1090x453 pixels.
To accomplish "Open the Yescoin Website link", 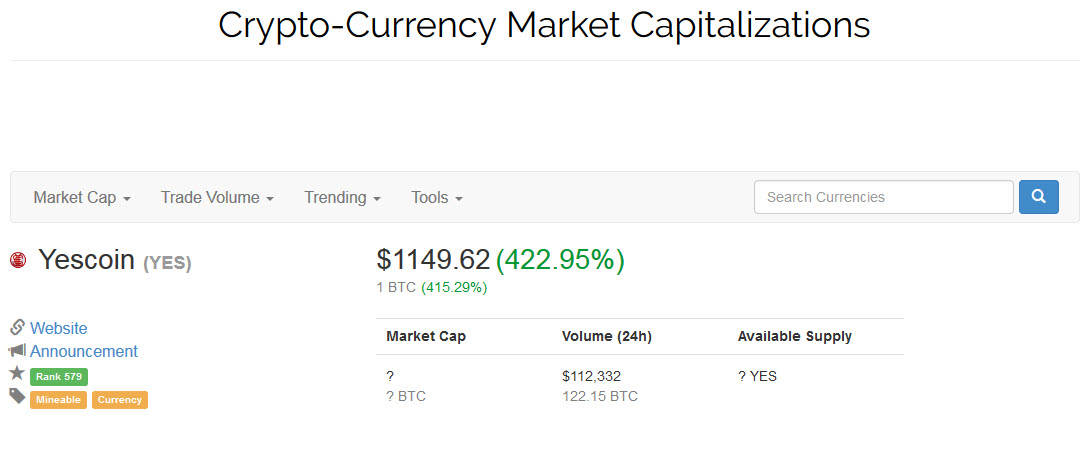I will [x=58, y=328].
